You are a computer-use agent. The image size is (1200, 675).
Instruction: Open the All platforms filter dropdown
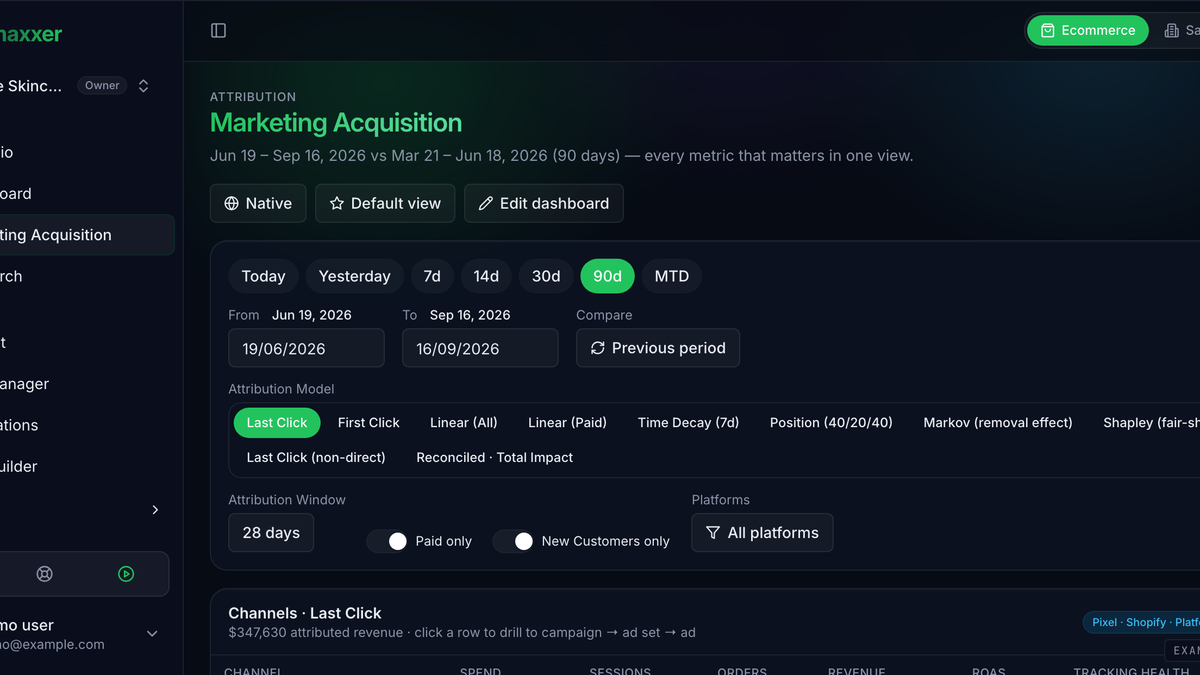762,533
